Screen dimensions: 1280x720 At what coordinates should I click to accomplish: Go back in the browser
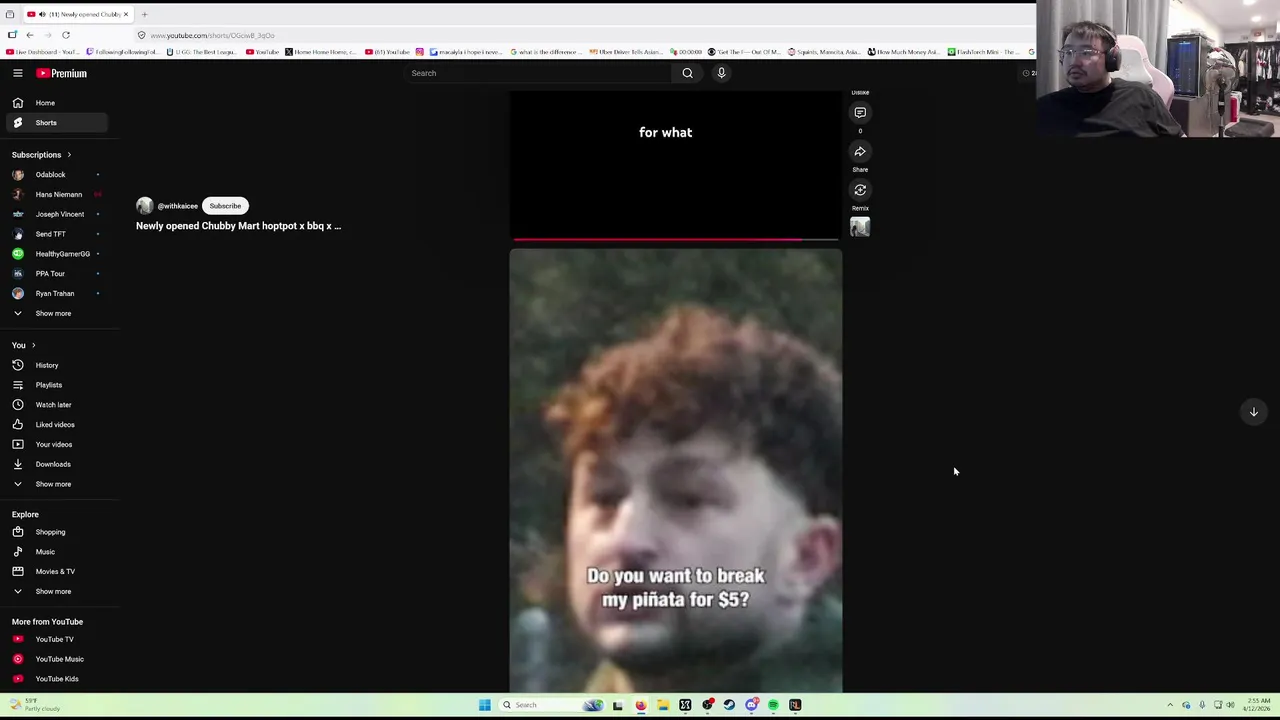(30, 35)
